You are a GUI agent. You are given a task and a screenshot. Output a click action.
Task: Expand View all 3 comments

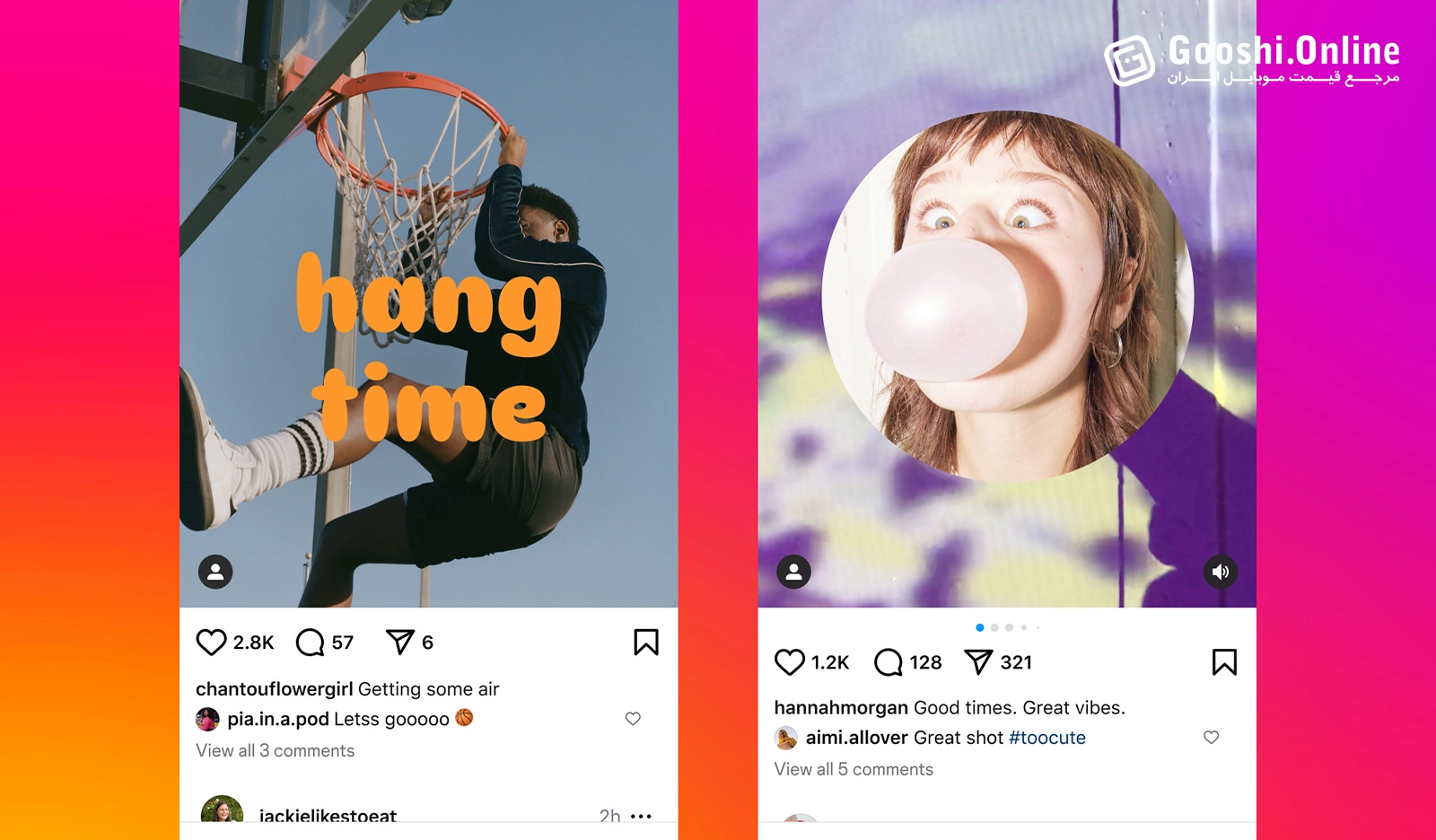(x=276, y=750)
